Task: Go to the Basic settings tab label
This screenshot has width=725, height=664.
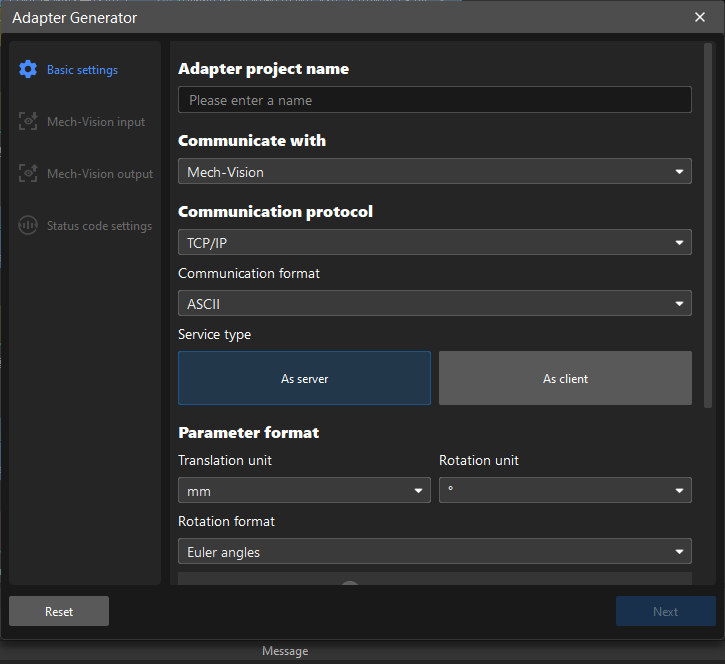Action: pyautogui.click(x=82, y=70)
